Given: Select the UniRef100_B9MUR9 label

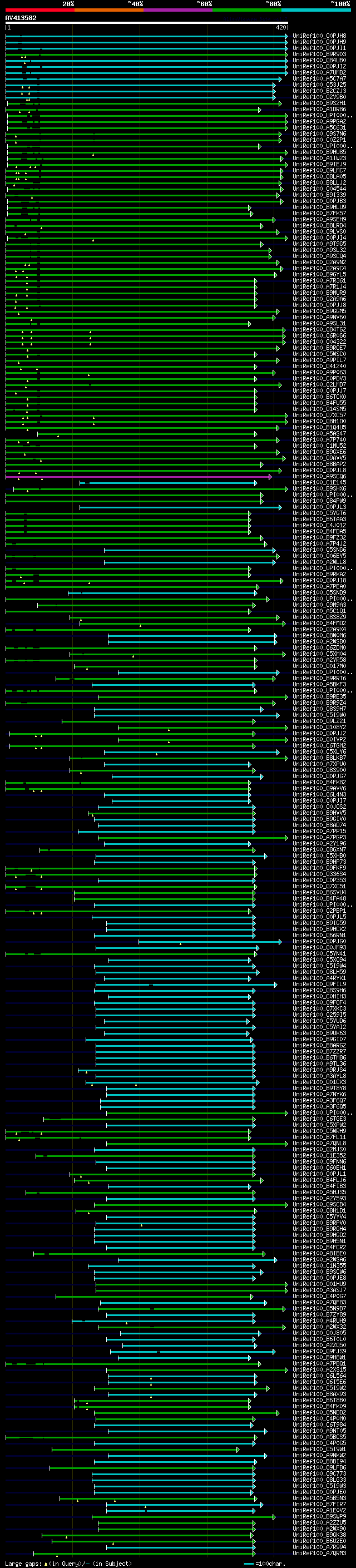Looking at the screenshot, I should coord(319,293).
